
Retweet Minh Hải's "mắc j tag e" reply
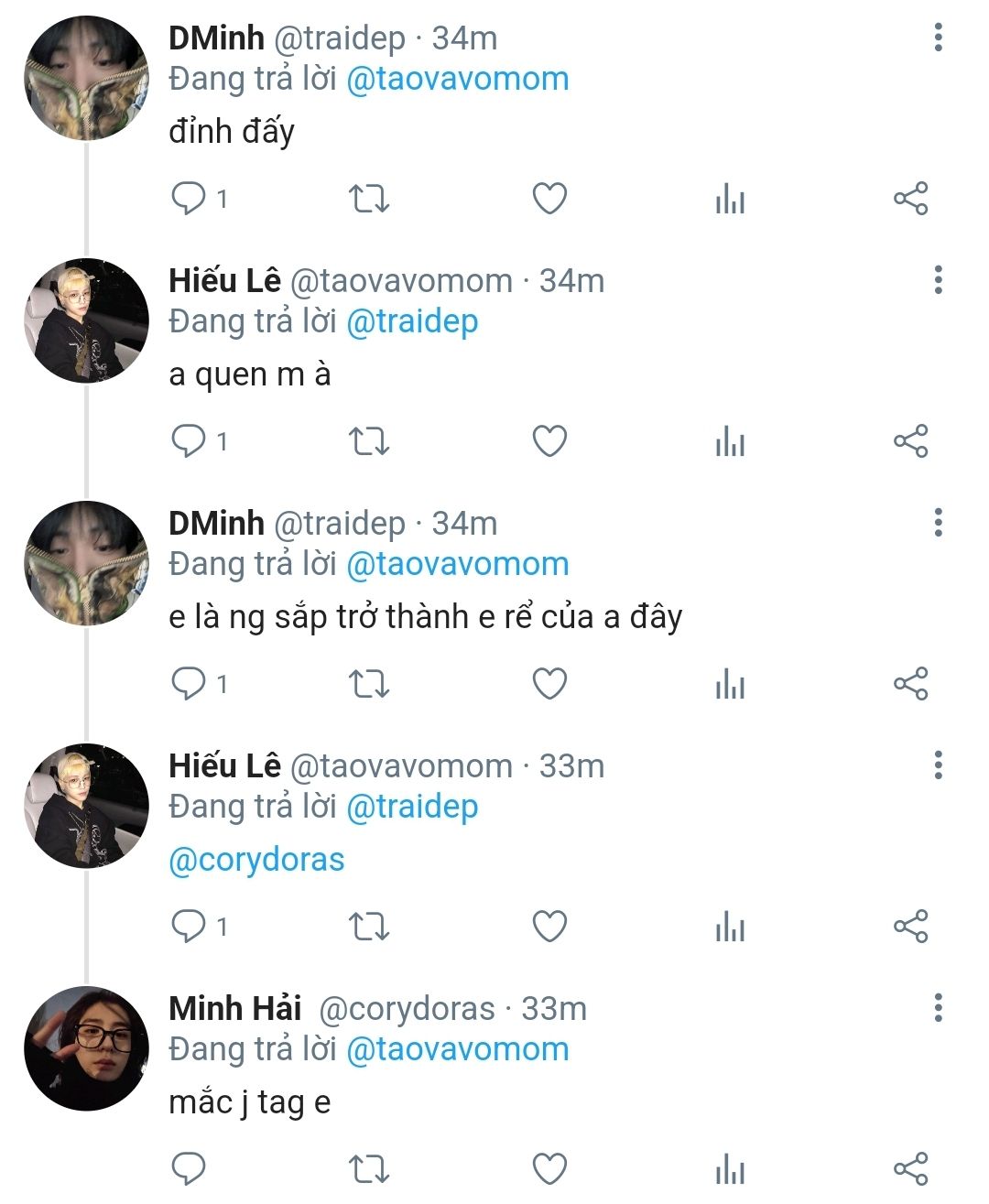[369, 1169]
